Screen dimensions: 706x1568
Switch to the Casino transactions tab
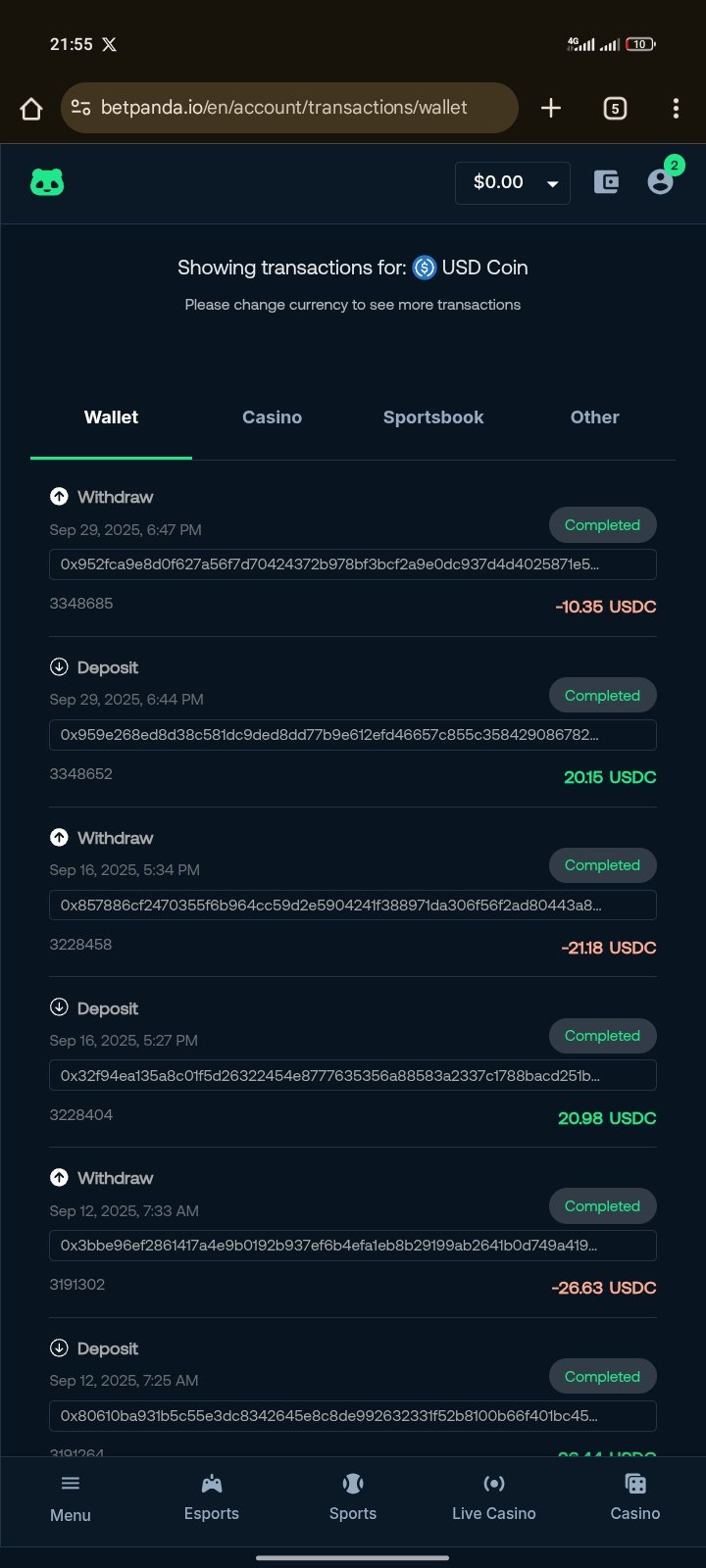pos(272,417)
